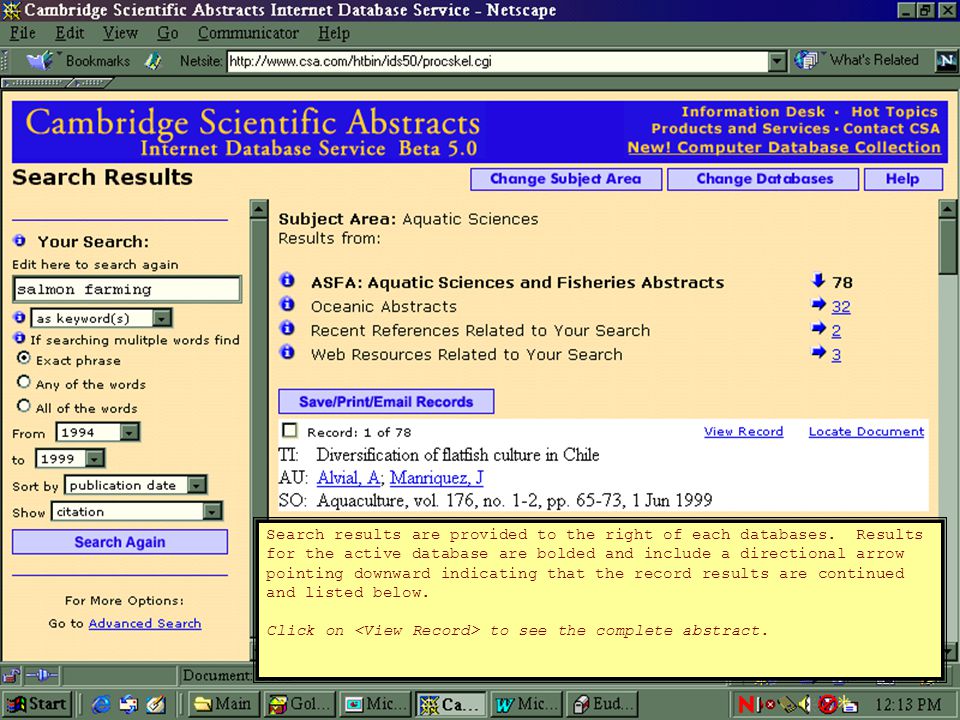Launch Internet Explorer from the quick launch
960x720 pixels.
pos(100,705)
